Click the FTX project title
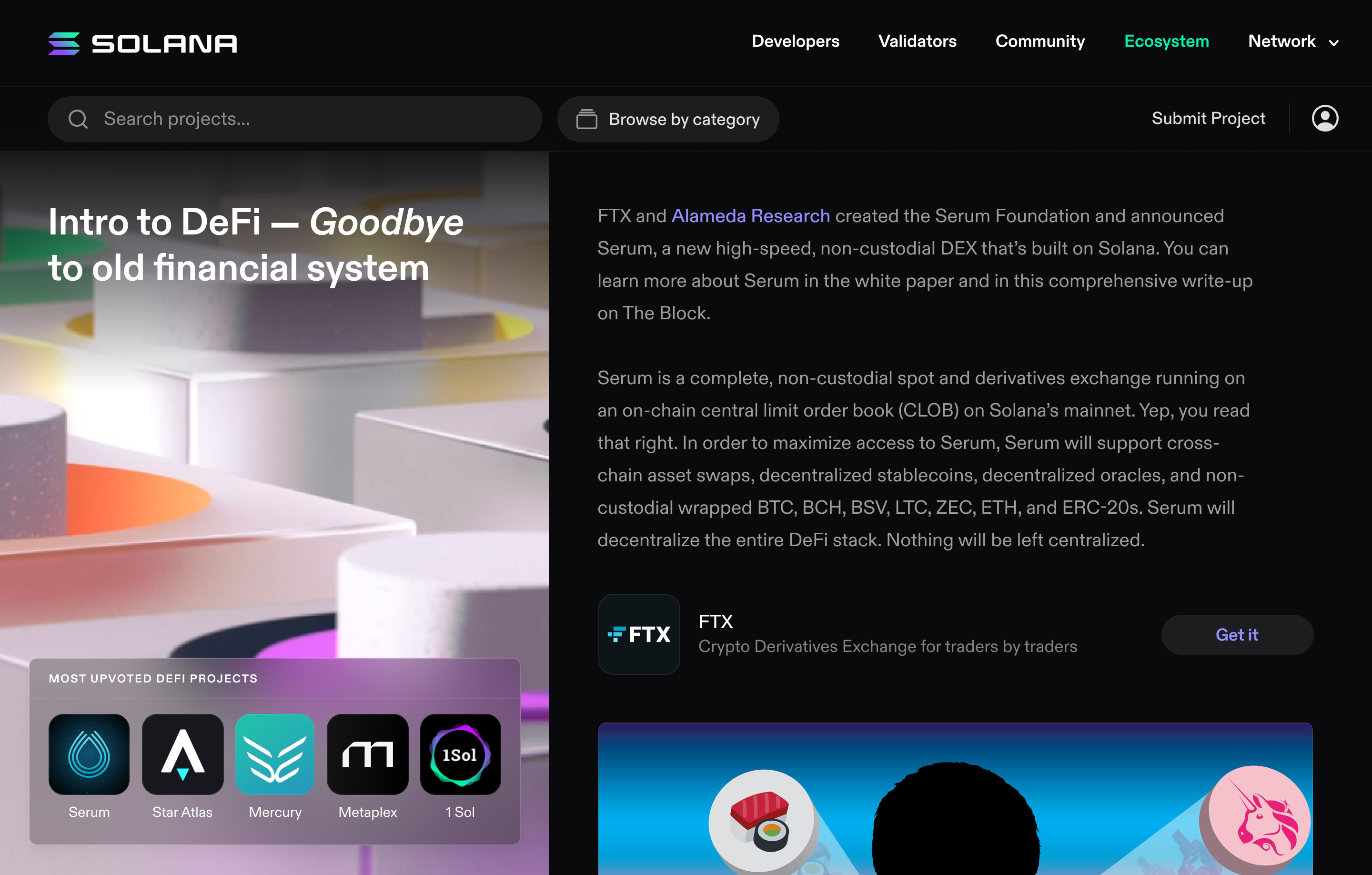The width and height of the screenshot is (1372, 875). pos(716,621)
